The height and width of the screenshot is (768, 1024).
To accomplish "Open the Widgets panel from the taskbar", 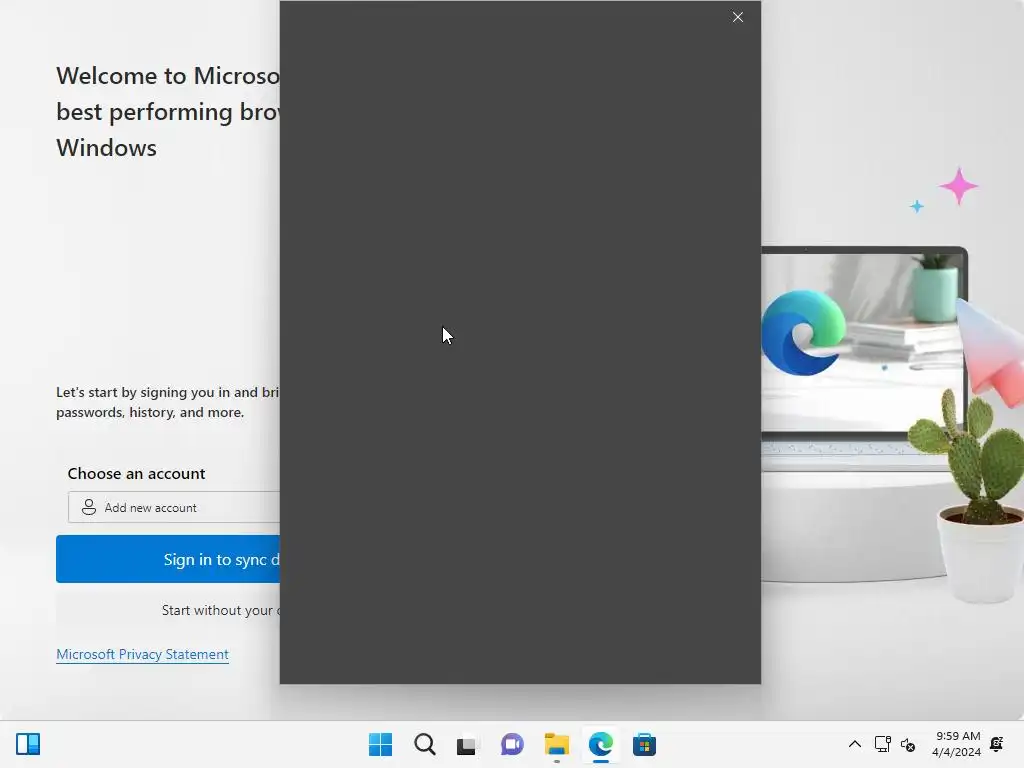I will (x=28, y=744).
